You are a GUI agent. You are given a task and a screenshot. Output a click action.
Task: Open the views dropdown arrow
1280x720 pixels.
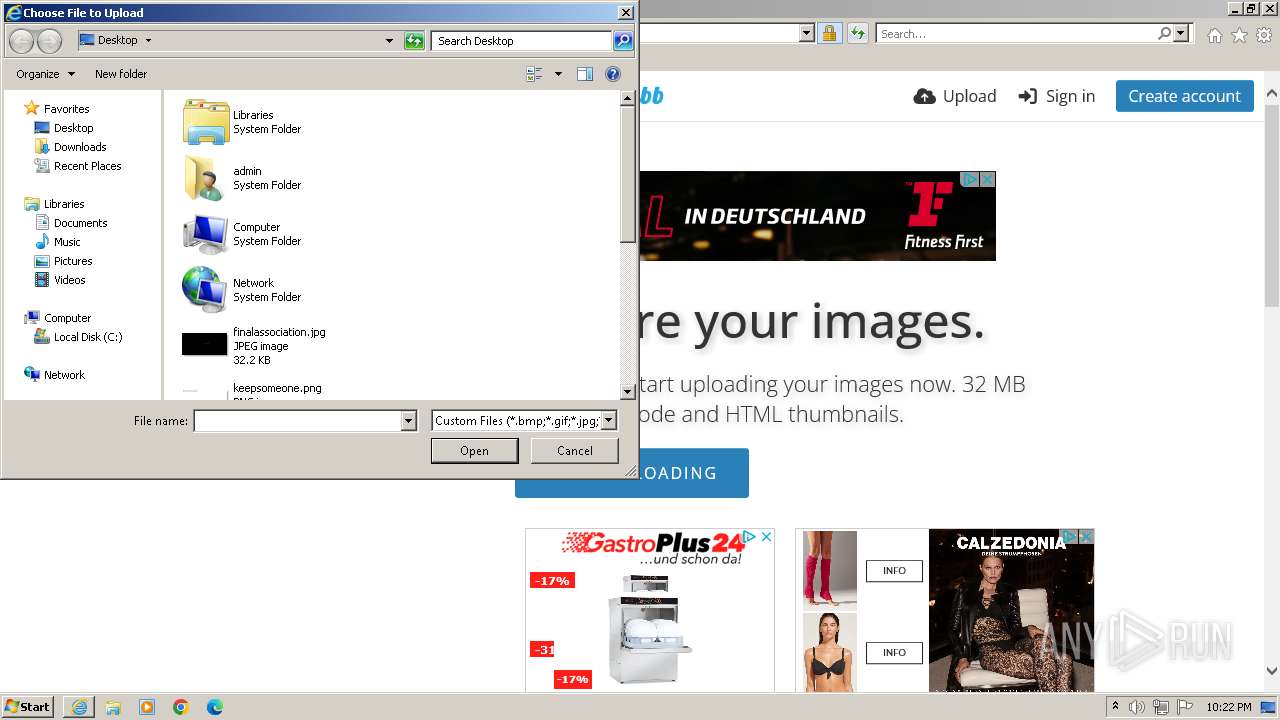[x=558, y=74]
